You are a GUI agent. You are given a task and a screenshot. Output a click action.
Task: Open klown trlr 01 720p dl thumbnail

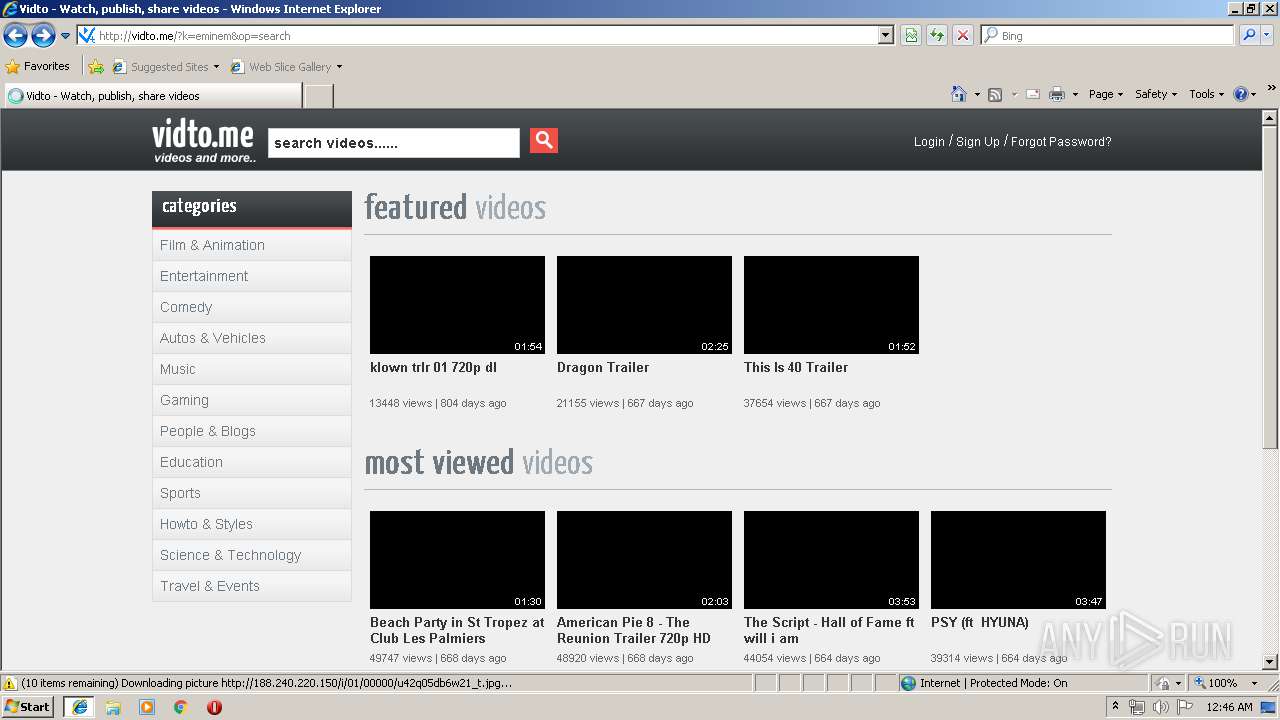click(x=457, y=305)
